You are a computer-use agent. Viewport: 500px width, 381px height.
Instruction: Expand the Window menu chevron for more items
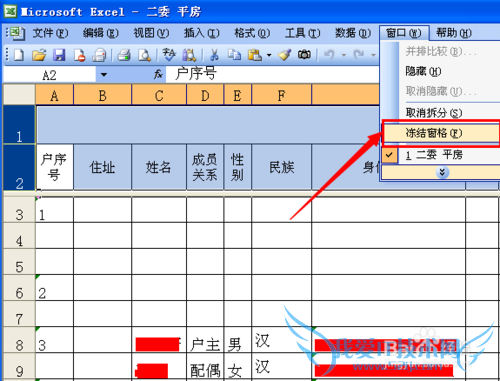(x=442, y=172)
